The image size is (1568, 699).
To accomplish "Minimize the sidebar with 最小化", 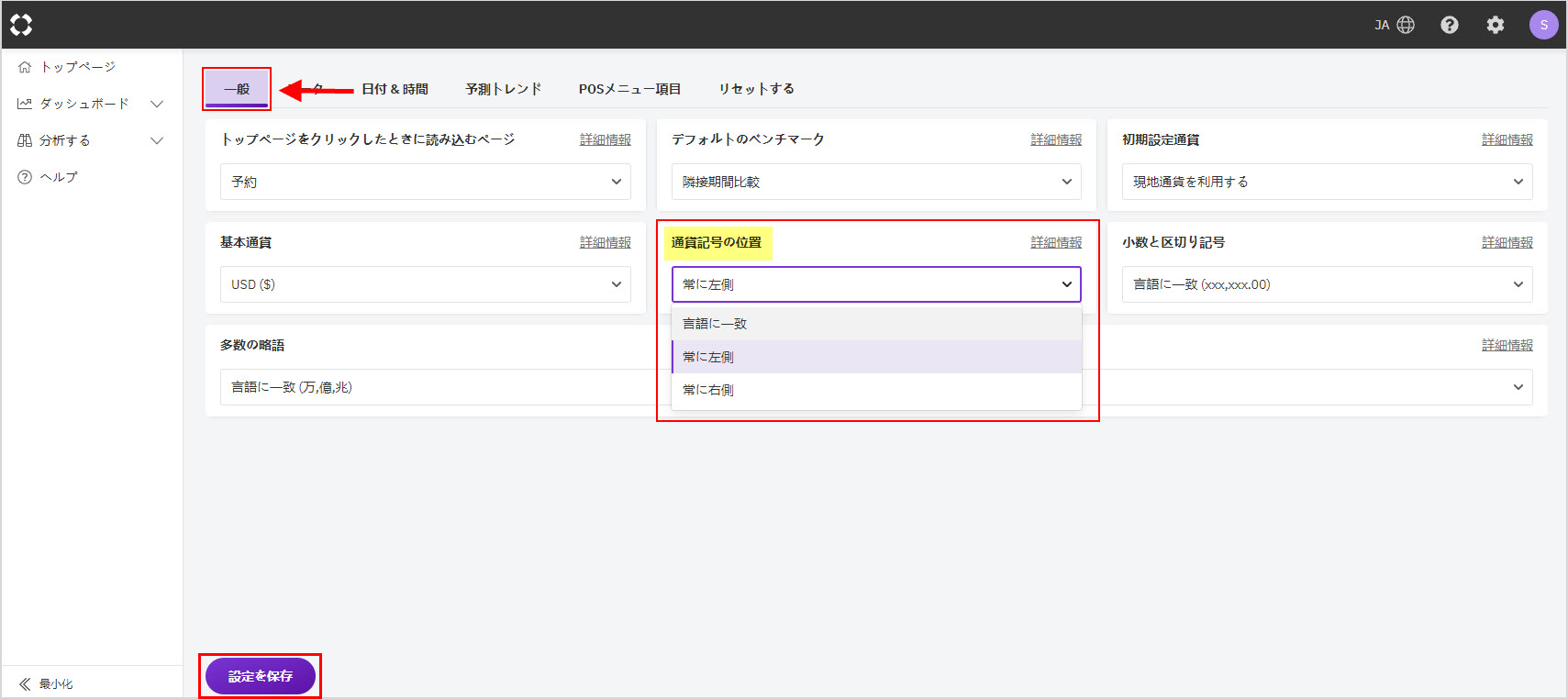I will (56, 683).
